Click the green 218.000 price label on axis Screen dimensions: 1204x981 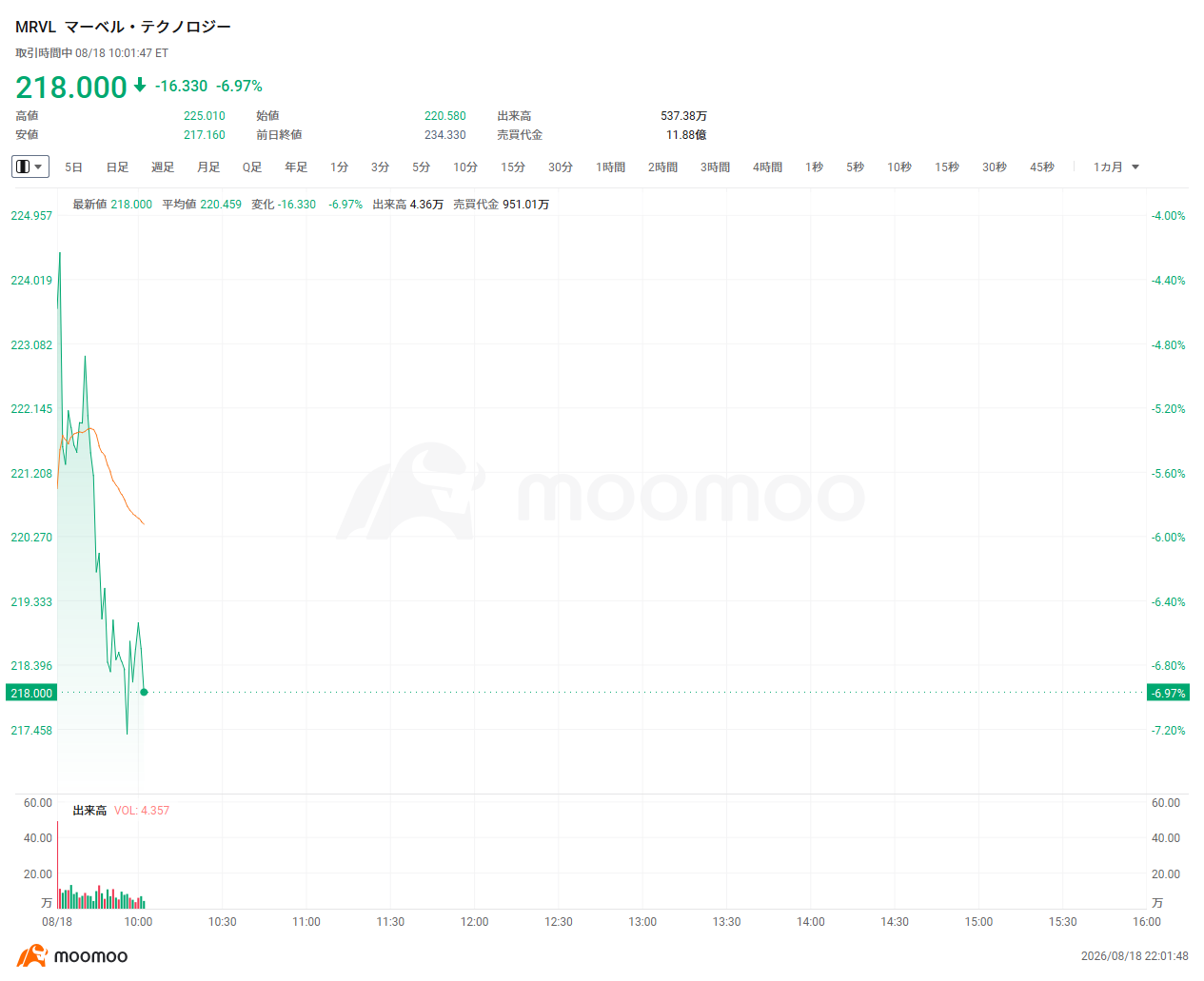coord(31,693)
